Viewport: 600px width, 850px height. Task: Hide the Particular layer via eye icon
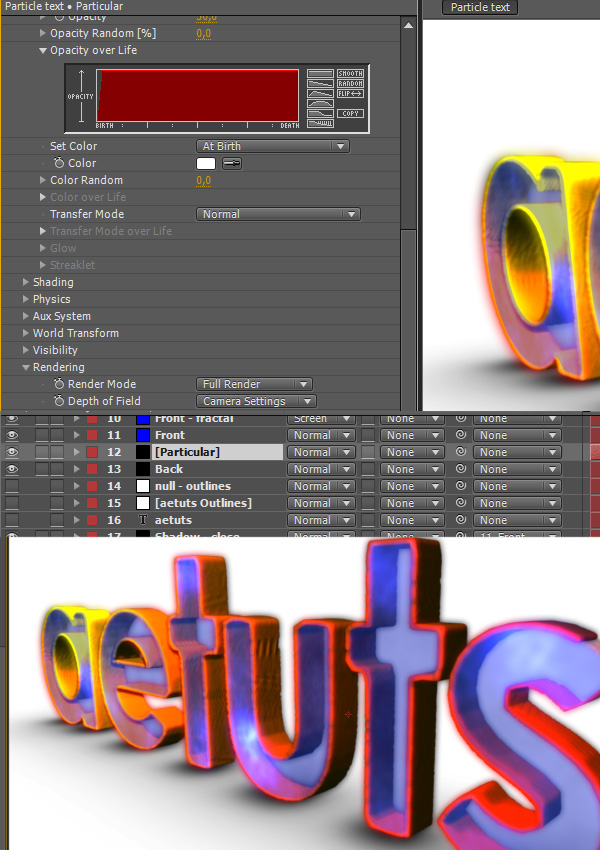pos(12,452)
